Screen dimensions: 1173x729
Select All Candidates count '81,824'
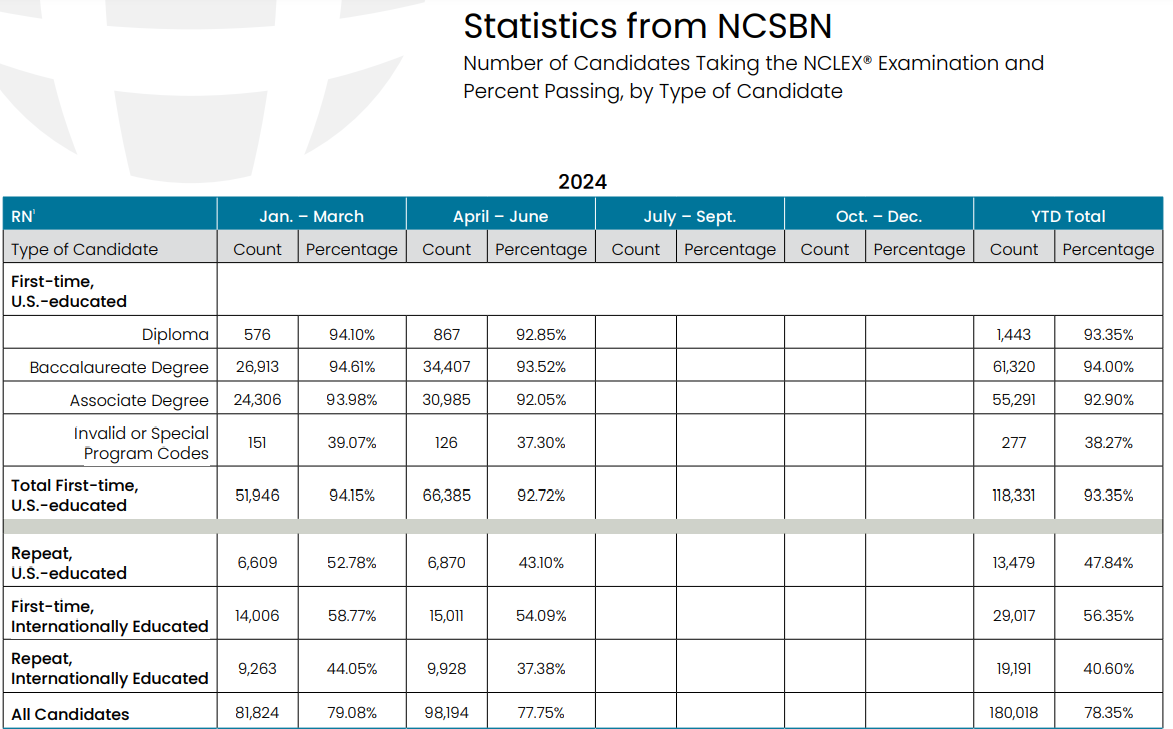[257, 713]
